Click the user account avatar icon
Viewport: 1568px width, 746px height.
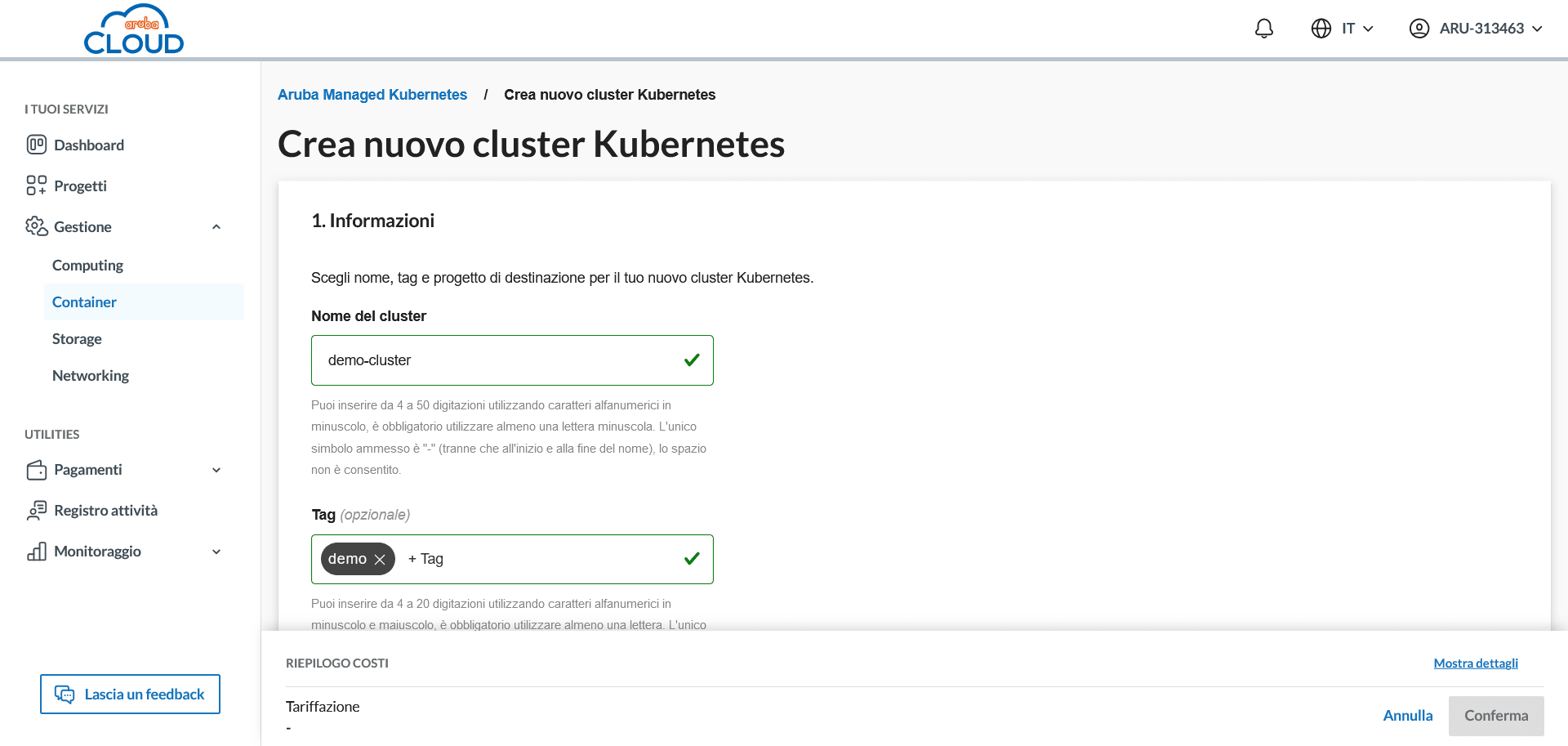click(x=1419, y=29)
